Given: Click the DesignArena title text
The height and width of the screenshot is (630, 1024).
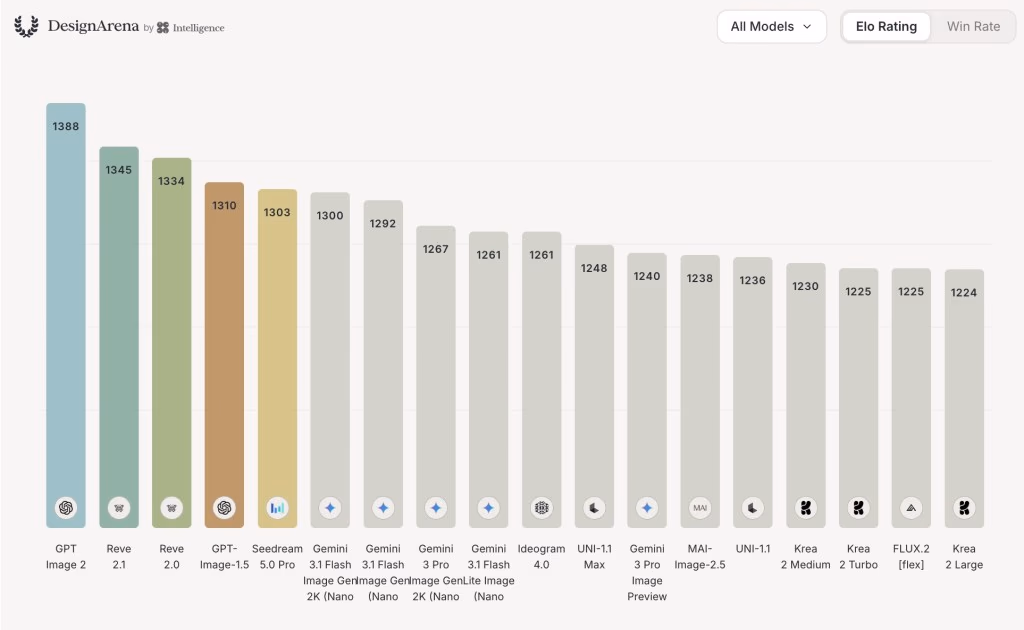Looking at the screenshot, I should click(93, 26).
